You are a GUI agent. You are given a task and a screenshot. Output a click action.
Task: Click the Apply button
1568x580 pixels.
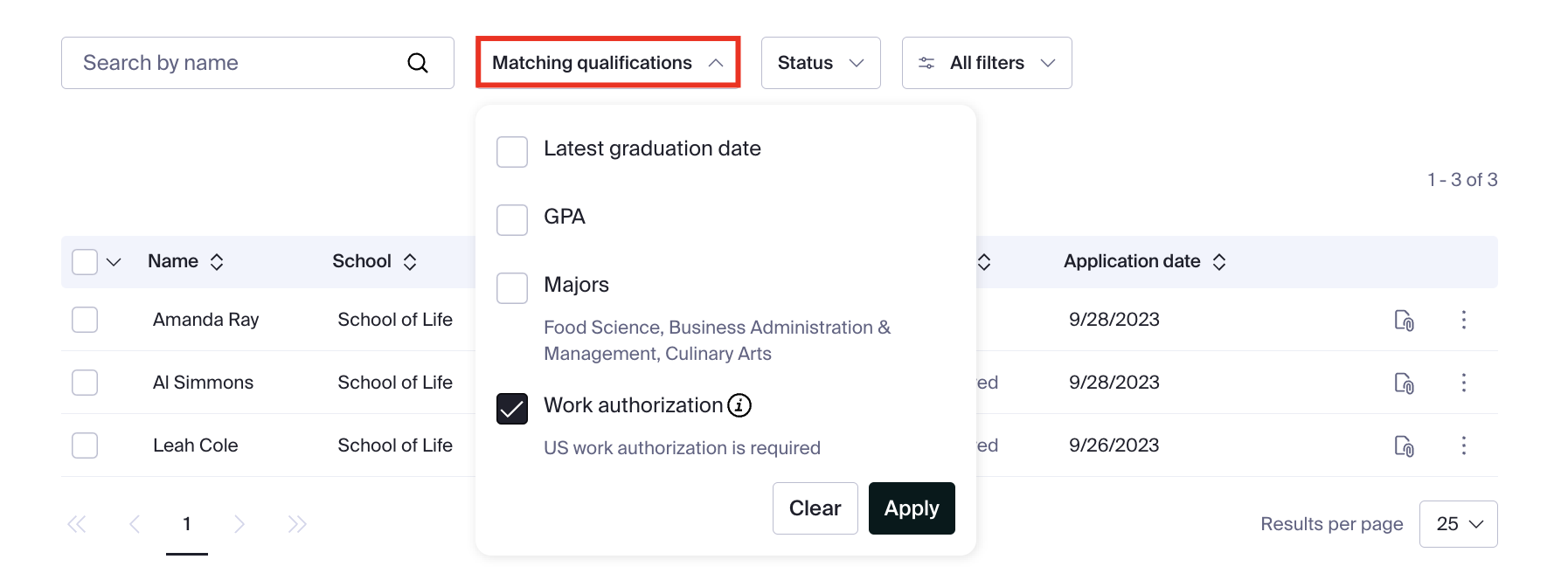912,508
